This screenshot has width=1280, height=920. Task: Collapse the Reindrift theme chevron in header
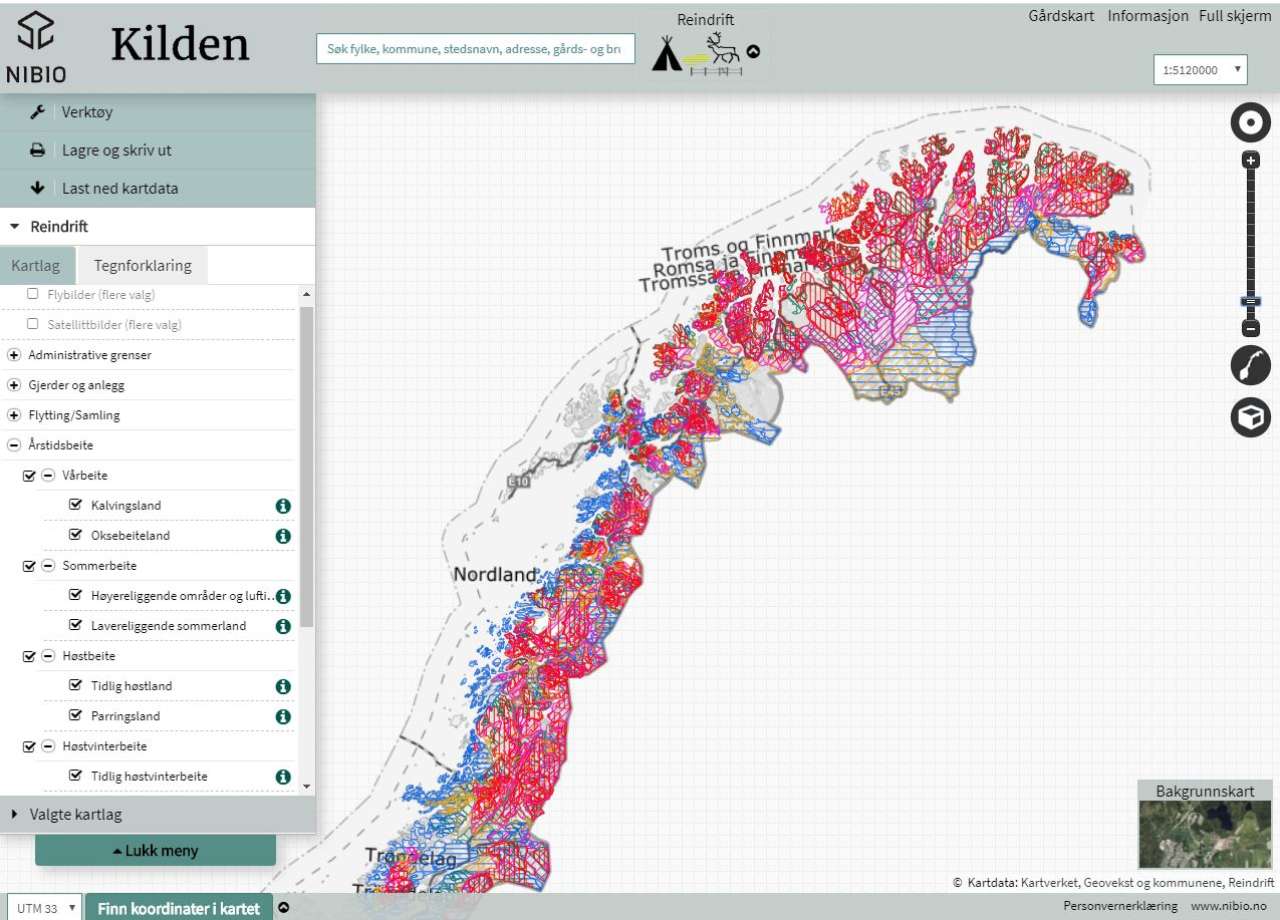[753, 51]
